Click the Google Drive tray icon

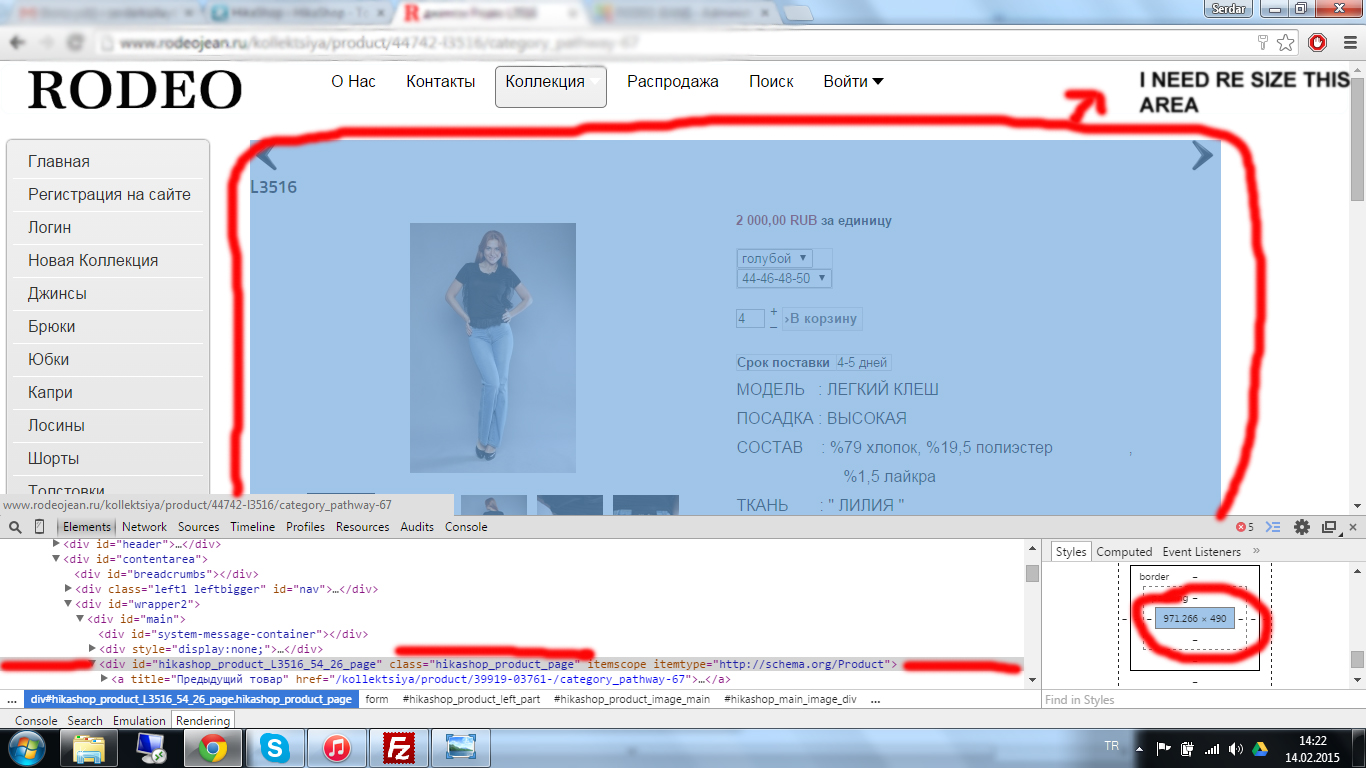point(1260,747)
